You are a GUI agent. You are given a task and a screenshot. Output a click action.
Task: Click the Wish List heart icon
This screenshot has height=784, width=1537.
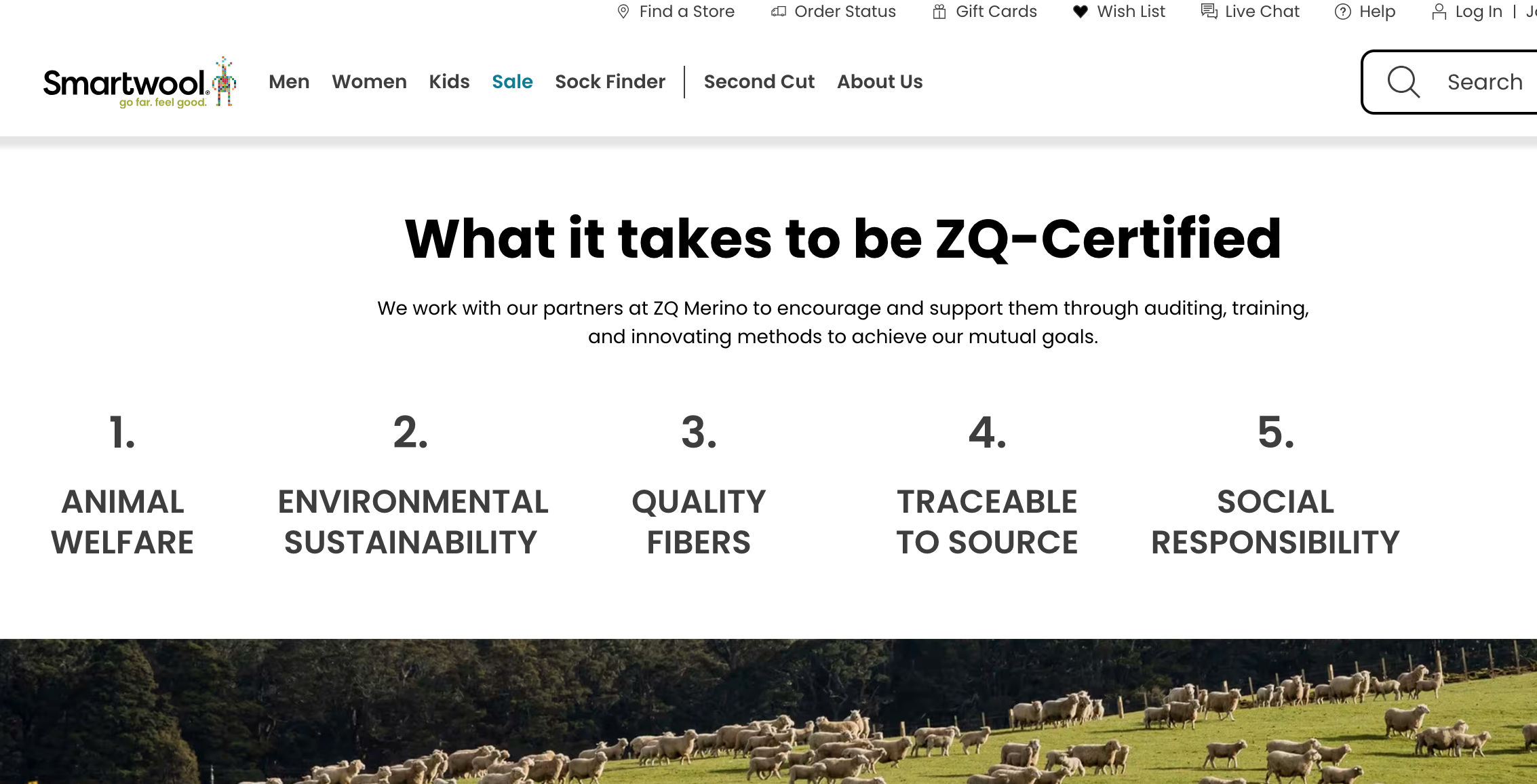click(1081, 12)
